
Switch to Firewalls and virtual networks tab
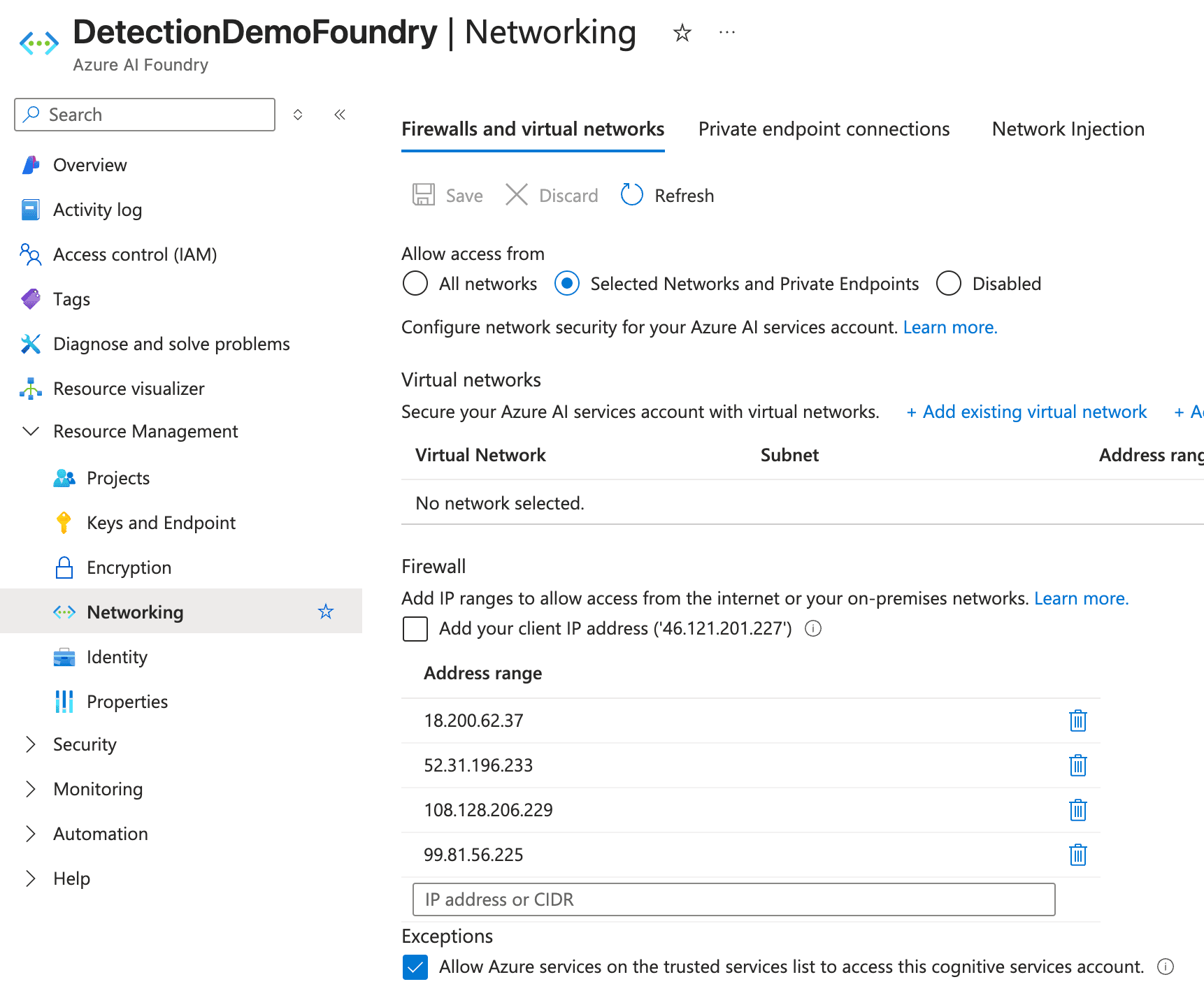533,129
